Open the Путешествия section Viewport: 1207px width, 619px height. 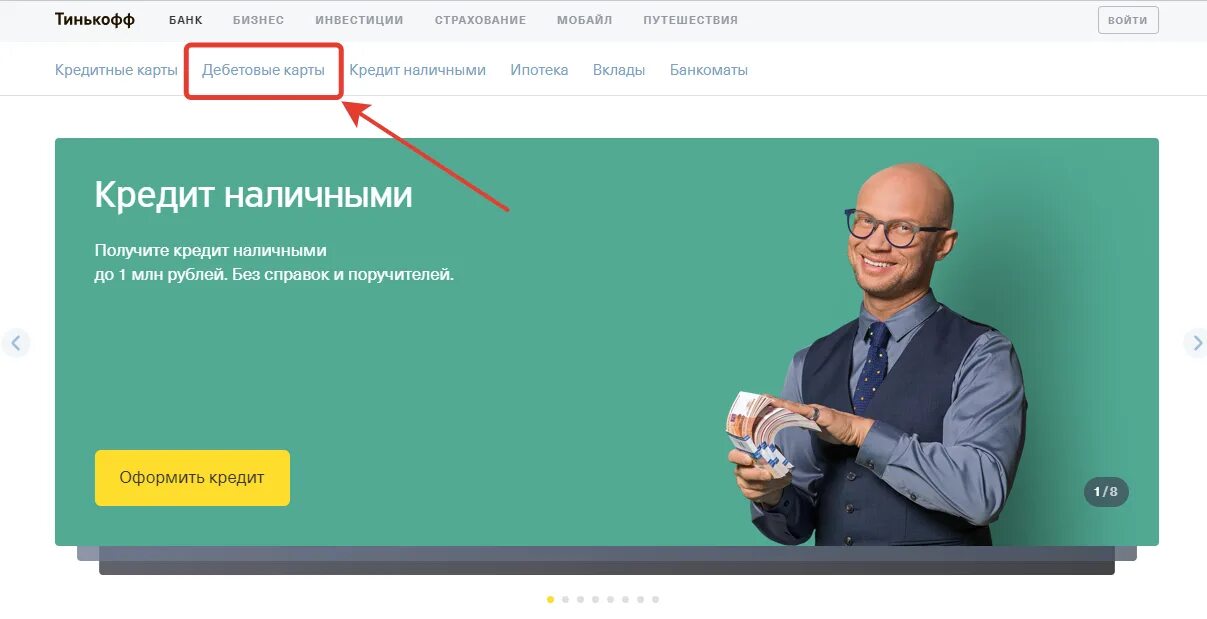click(x=691, y=20)
